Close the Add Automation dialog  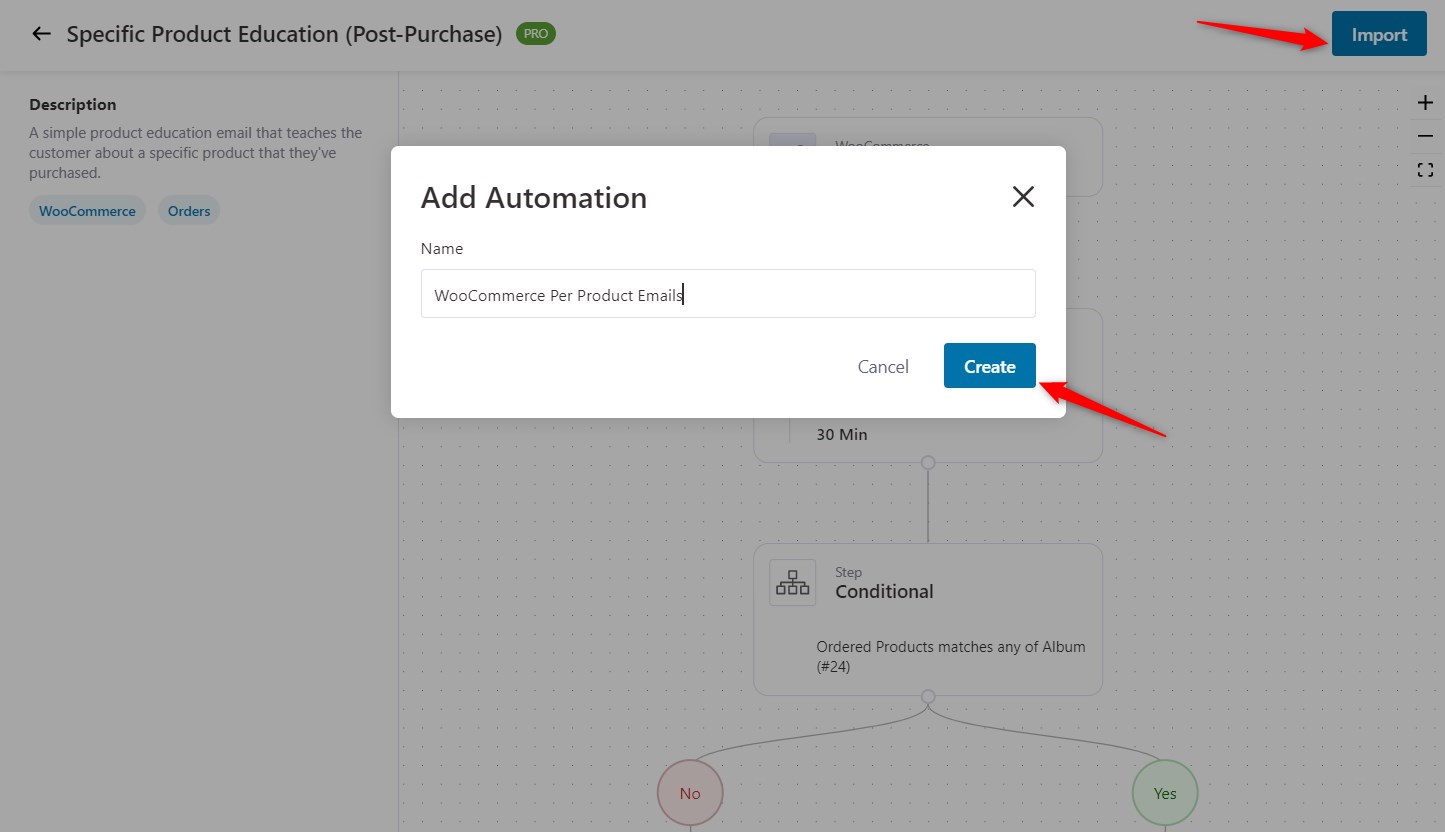(x=1022, y=196)
